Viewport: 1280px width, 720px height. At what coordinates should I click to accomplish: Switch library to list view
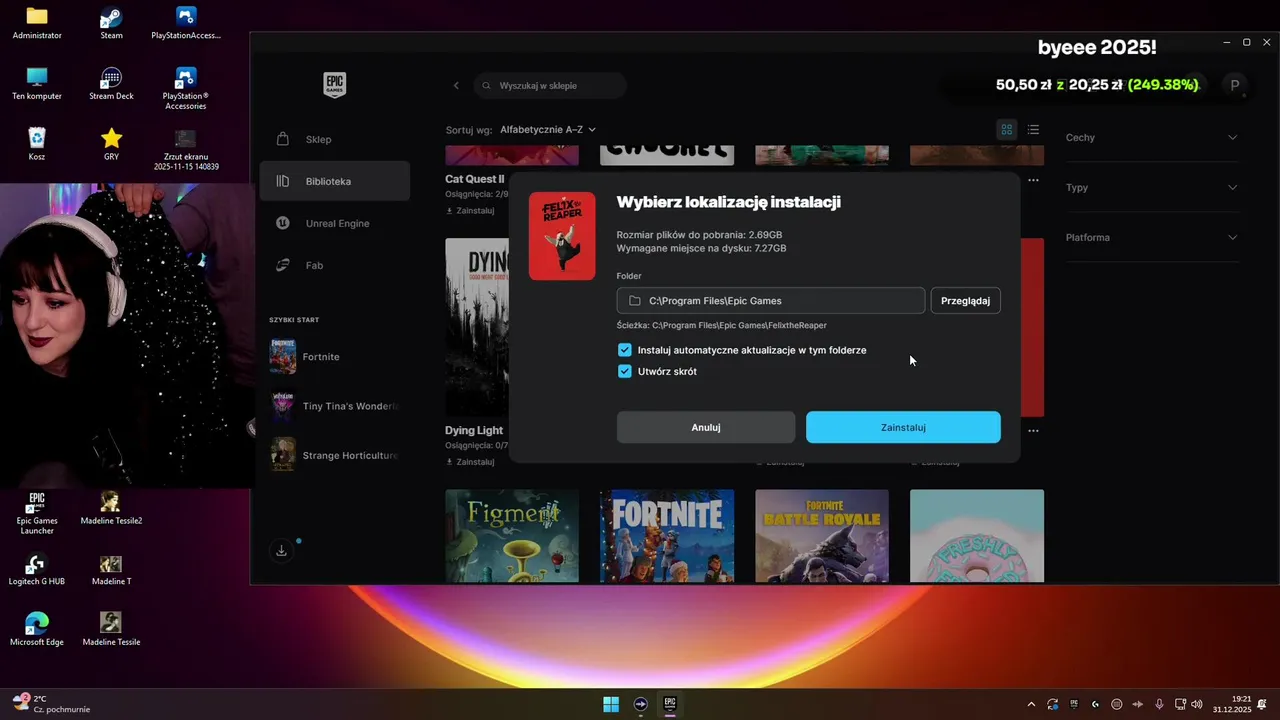coord(1033,130)
